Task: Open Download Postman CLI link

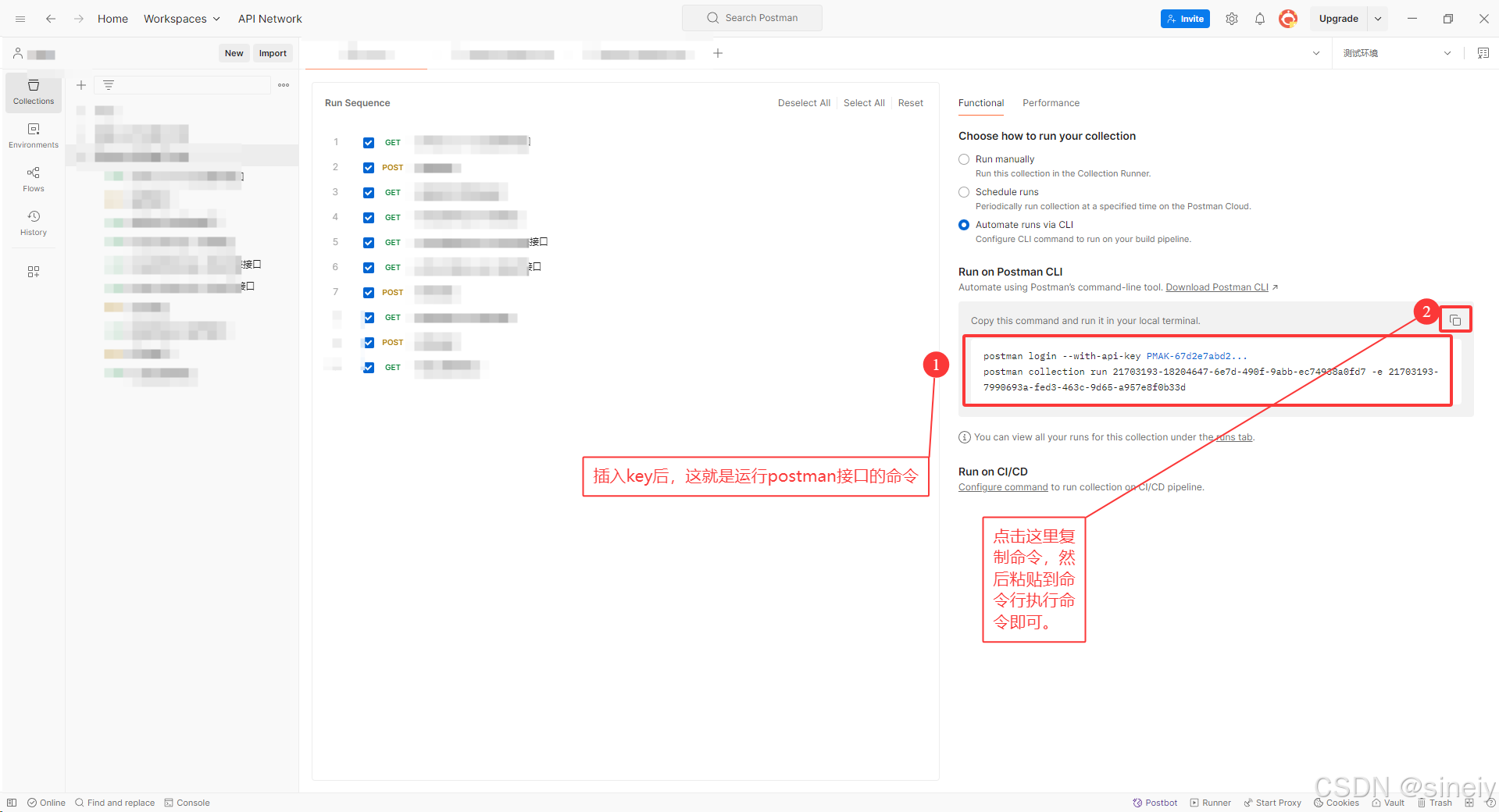Action: pyautogui.click(x=1217, y=287)
